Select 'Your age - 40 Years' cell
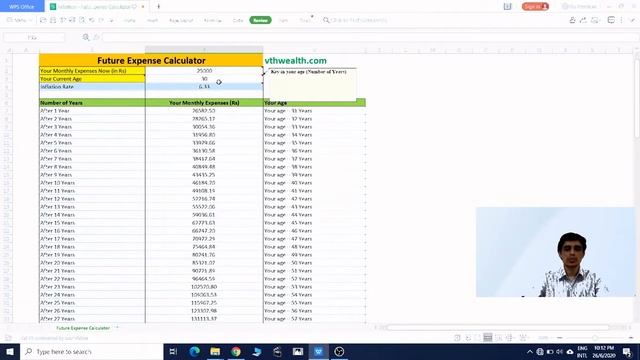640x360 pixels. 314,182
